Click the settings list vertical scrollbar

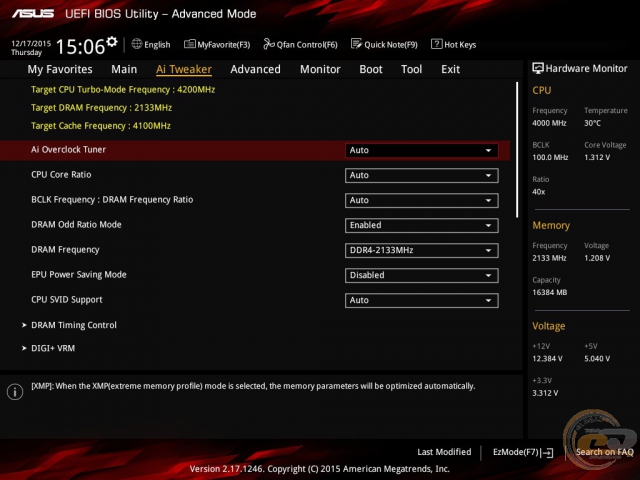coord(517,149)
